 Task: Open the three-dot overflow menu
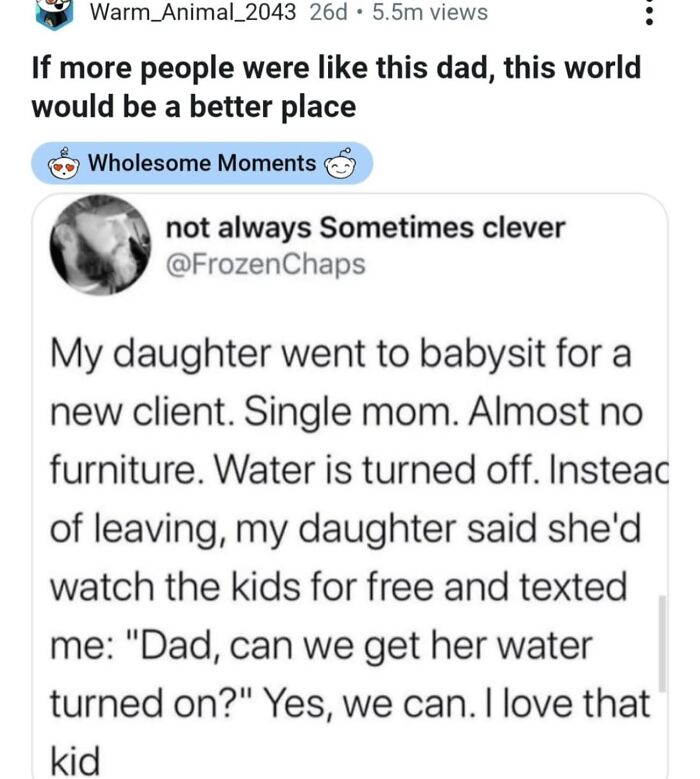click(x=649, y=13)
